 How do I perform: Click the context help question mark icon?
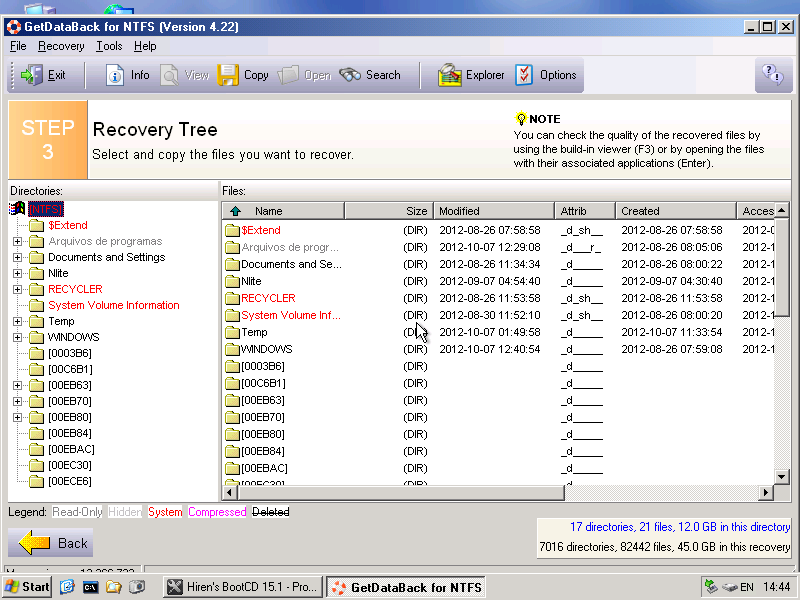point(772,75)
